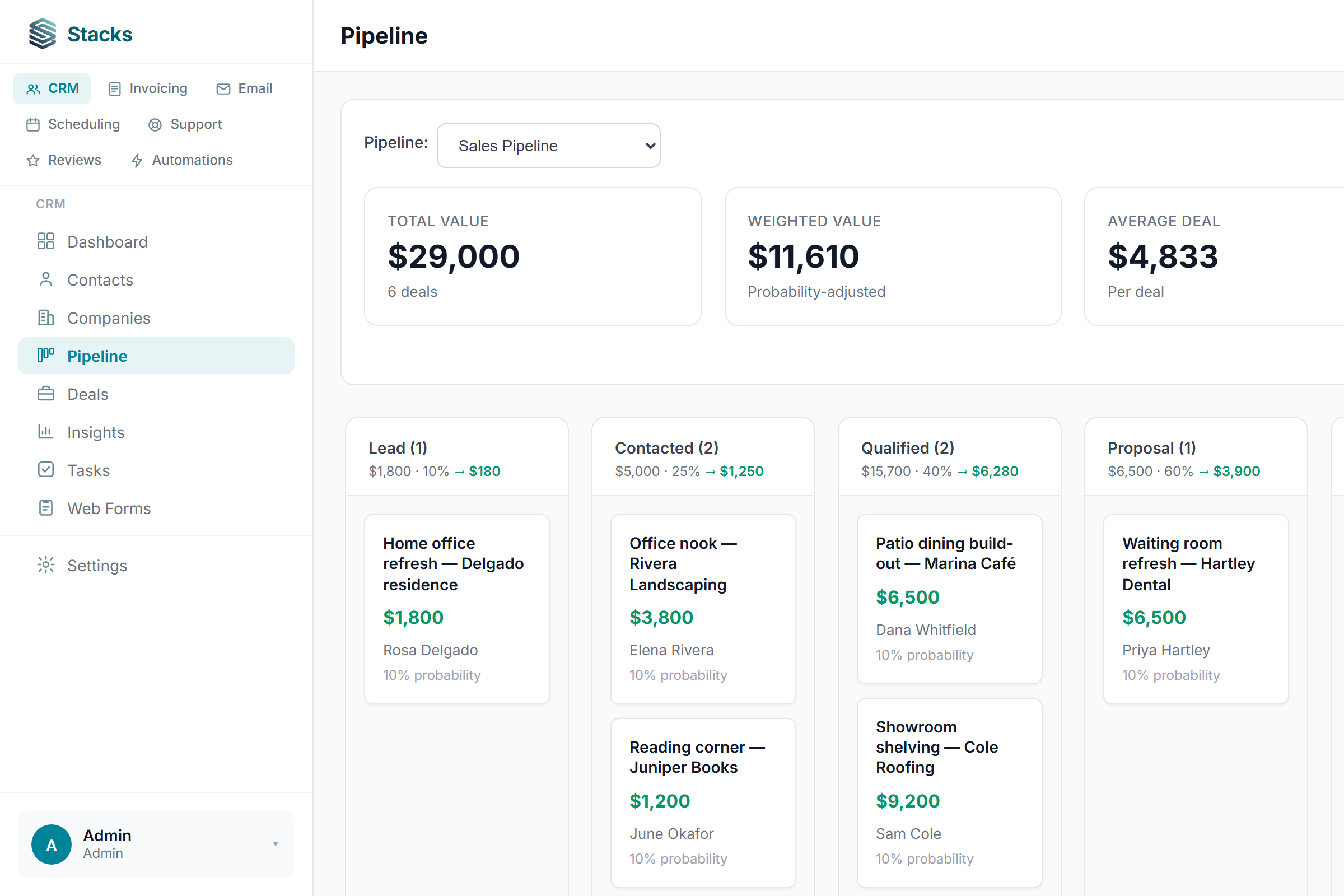Click the Settings gear icon

click(46, 565)
